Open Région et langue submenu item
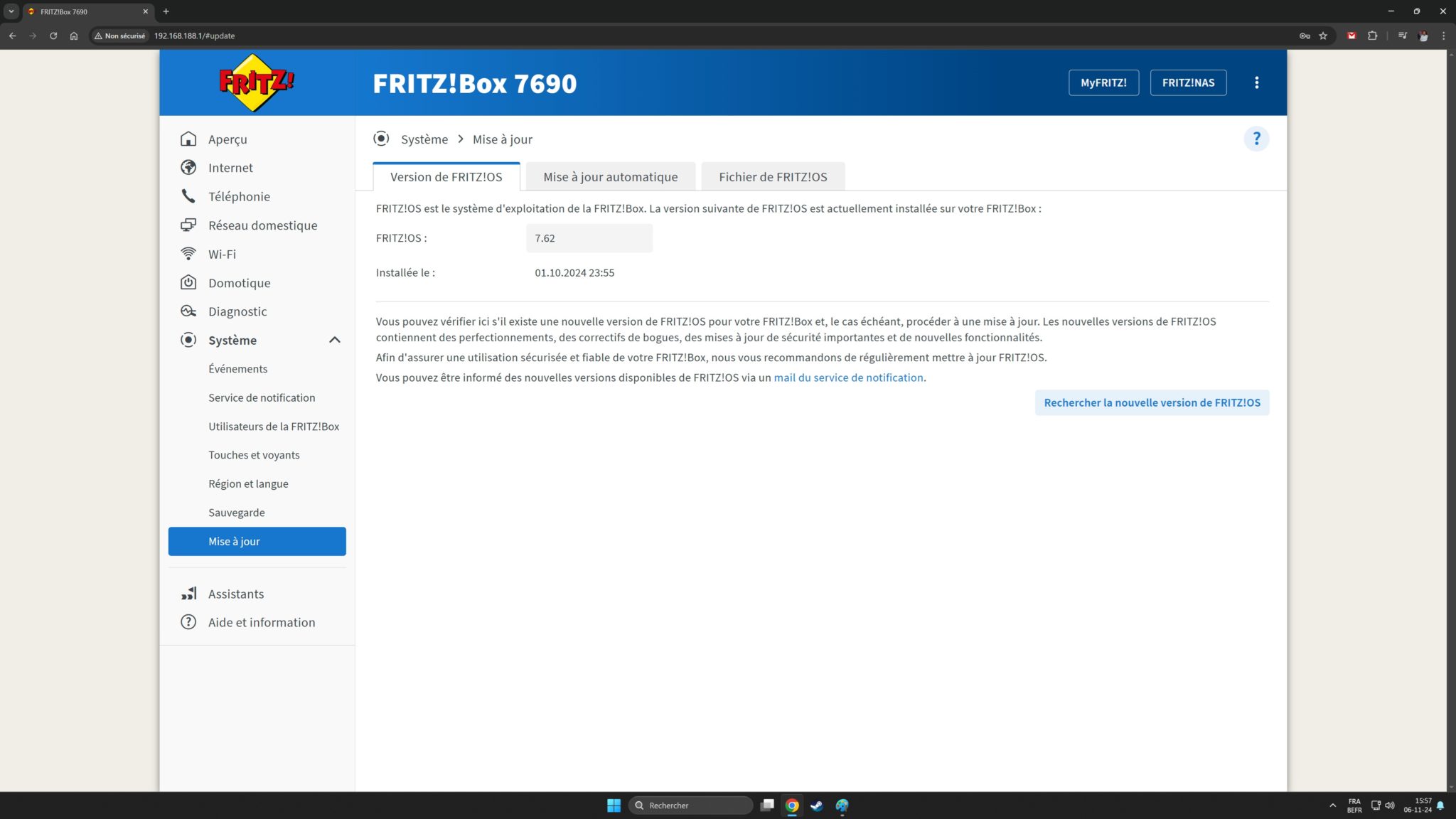Image resolution: width=1456 pixels, height=819 pixels. pos(248,483)
